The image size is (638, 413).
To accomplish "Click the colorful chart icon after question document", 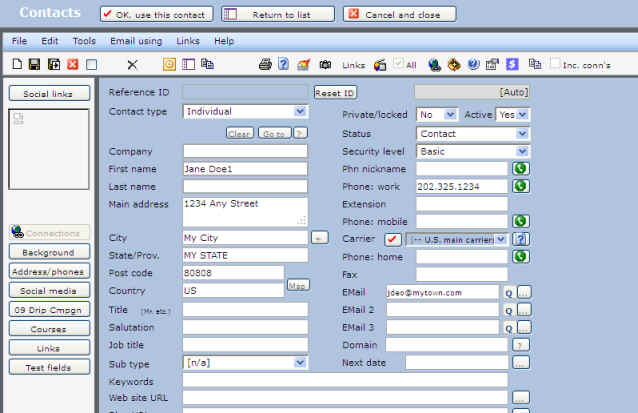I will point(304,64).
